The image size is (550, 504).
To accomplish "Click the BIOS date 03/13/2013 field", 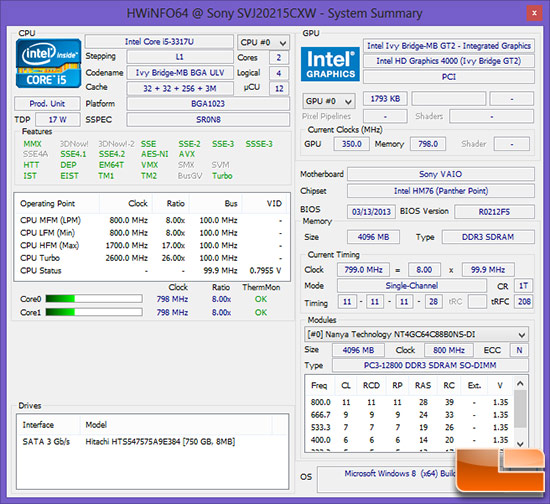I will click(371, 212).
